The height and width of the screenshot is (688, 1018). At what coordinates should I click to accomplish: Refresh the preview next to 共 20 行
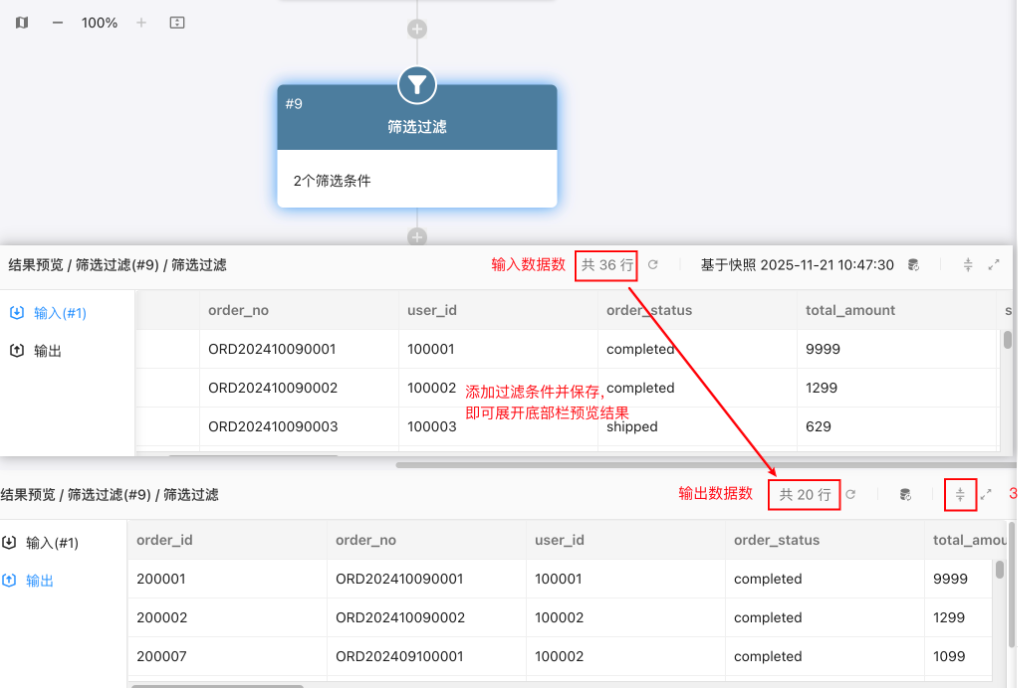851,494
